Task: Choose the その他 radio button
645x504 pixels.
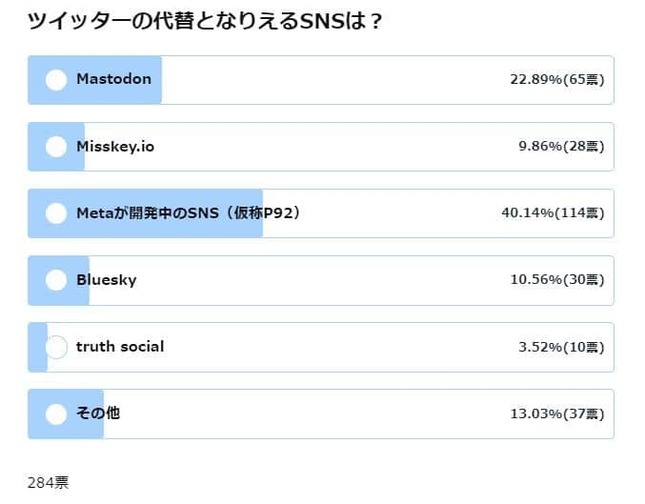Action: point(57,413)
